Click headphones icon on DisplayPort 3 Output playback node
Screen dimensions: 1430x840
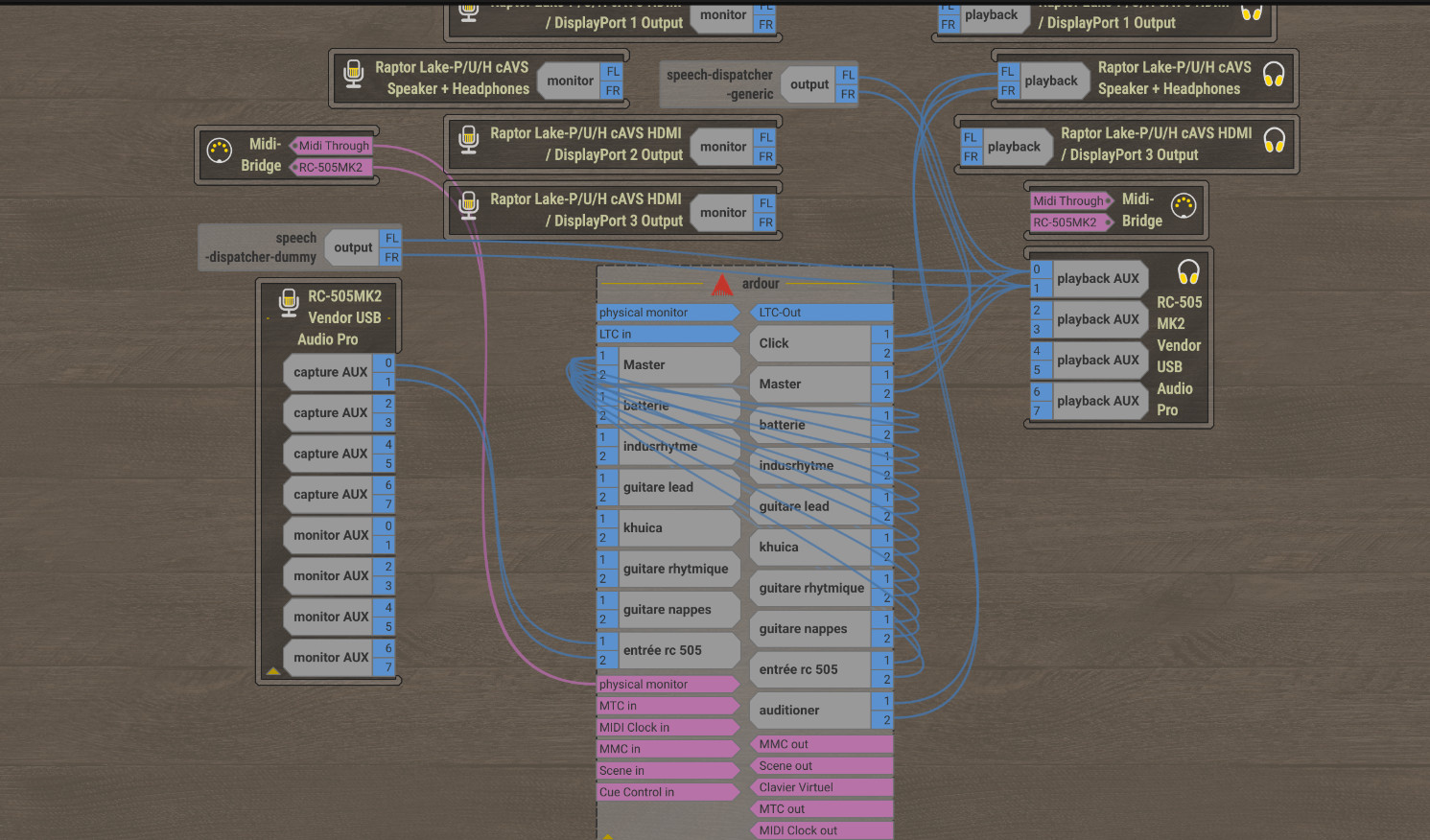pyautogui.click(x=1274, y=141)
